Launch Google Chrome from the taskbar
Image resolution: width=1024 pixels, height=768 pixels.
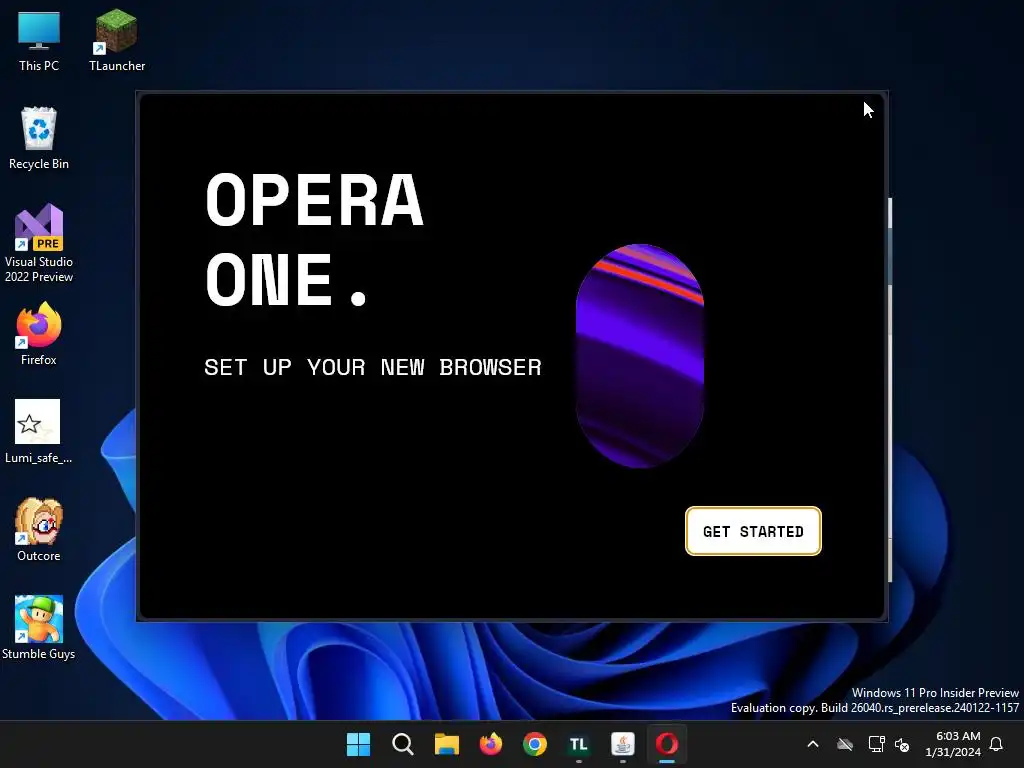point(535,744)
